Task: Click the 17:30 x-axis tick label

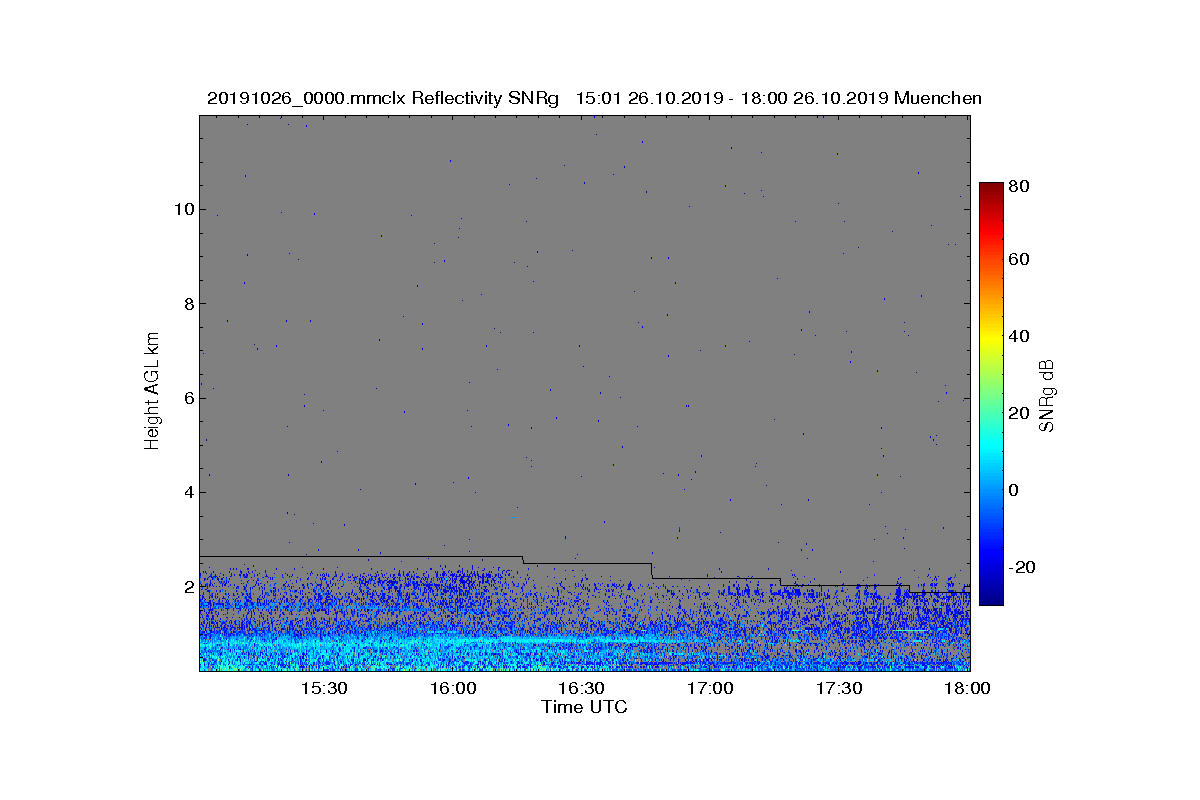Action: (x=839, y=689)
